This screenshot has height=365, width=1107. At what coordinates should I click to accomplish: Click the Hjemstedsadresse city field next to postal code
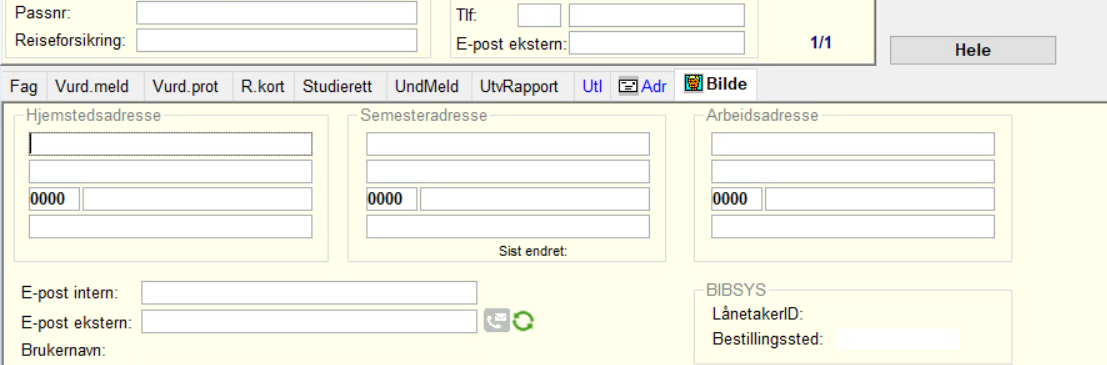(x=197, y=199)
